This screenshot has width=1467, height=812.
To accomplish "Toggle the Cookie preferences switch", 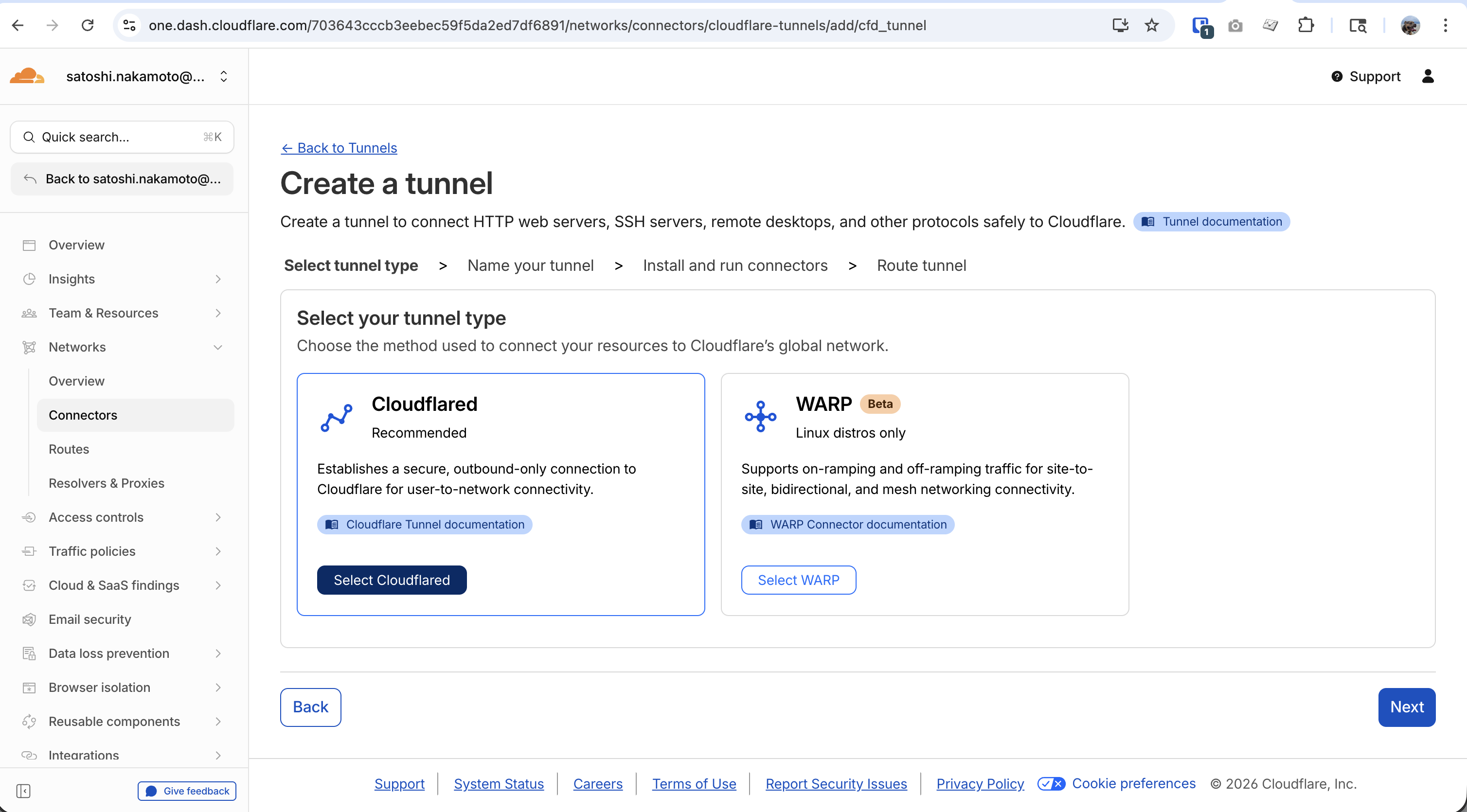I will (1051, 783).
